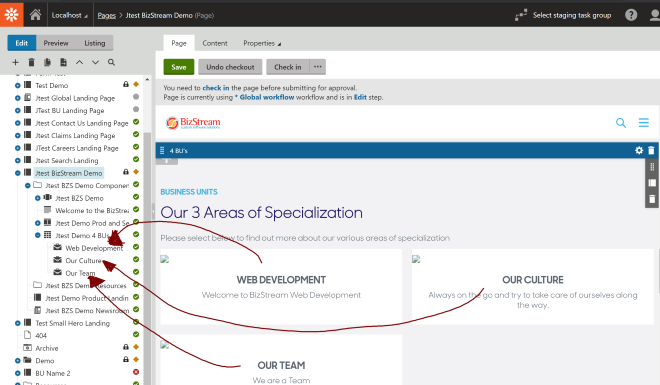Open tree search magnifier icon
Screen dimensions: 660x385
click(111, 62)
